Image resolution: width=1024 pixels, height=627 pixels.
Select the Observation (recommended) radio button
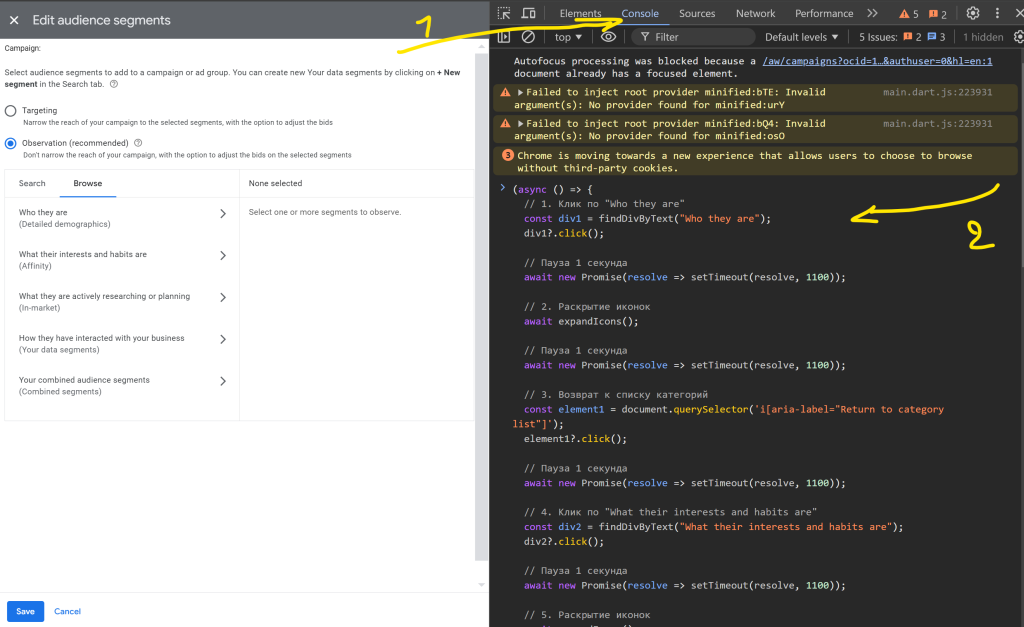pos(11,143)
